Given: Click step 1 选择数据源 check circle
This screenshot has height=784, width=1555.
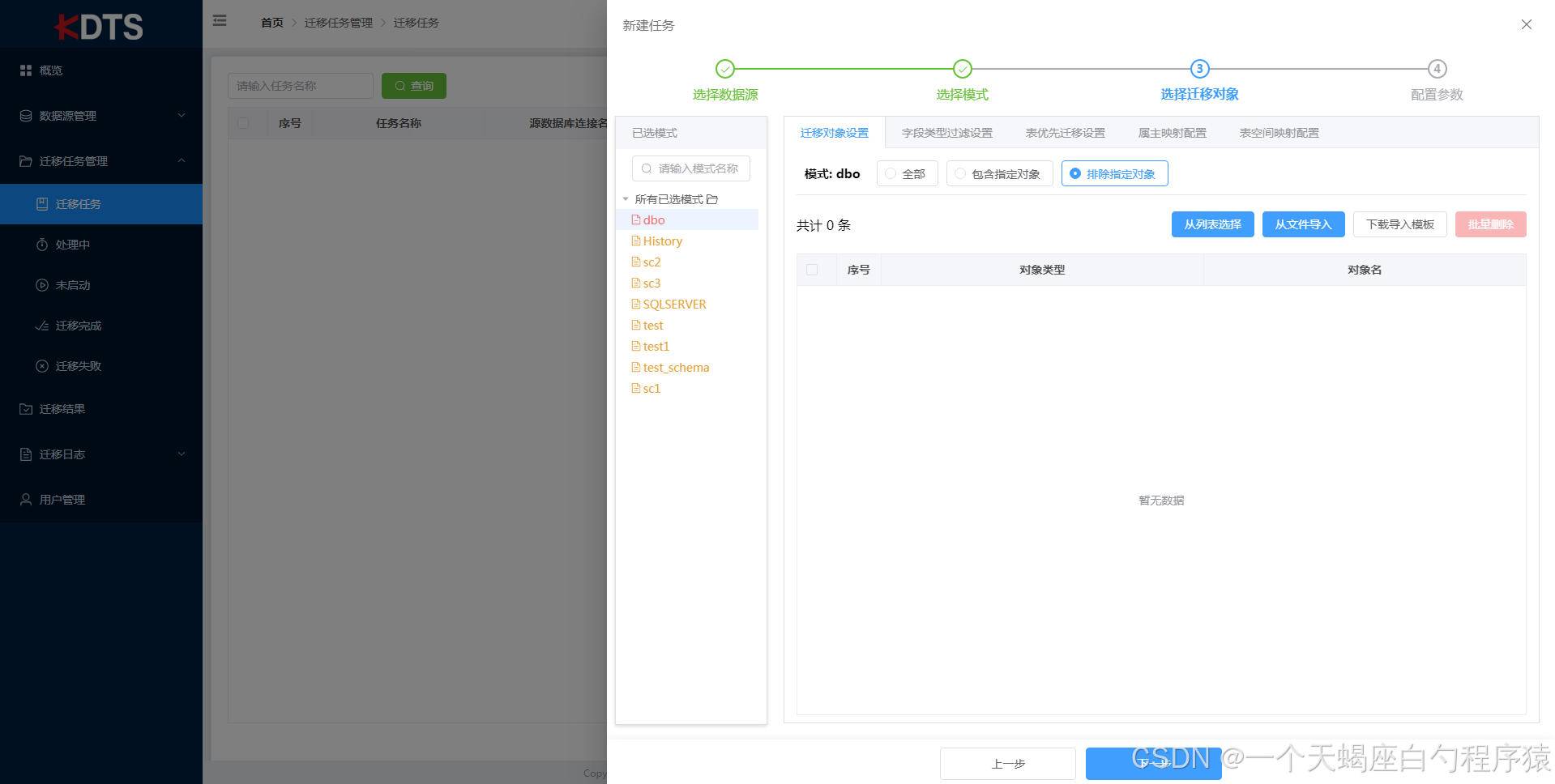Looking at the screenshot, I should [x=725, y=69].
